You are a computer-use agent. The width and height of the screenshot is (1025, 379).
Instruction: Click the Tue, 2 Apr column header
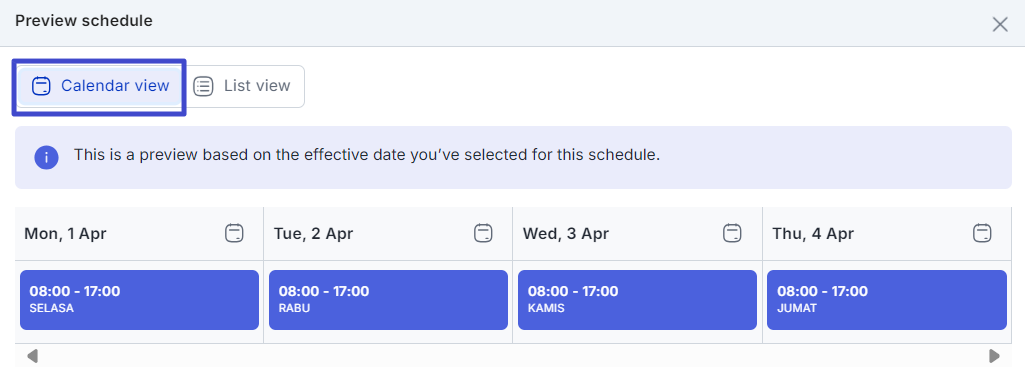tap(388, 234)
